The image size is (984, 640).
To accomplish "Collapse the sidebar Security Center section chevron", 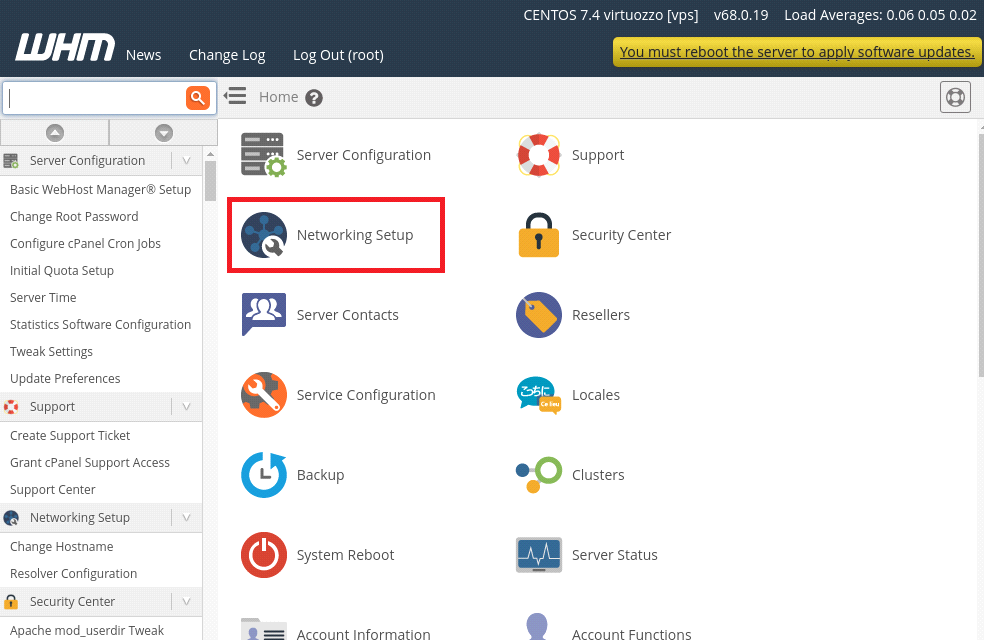I will click(186, 601).
